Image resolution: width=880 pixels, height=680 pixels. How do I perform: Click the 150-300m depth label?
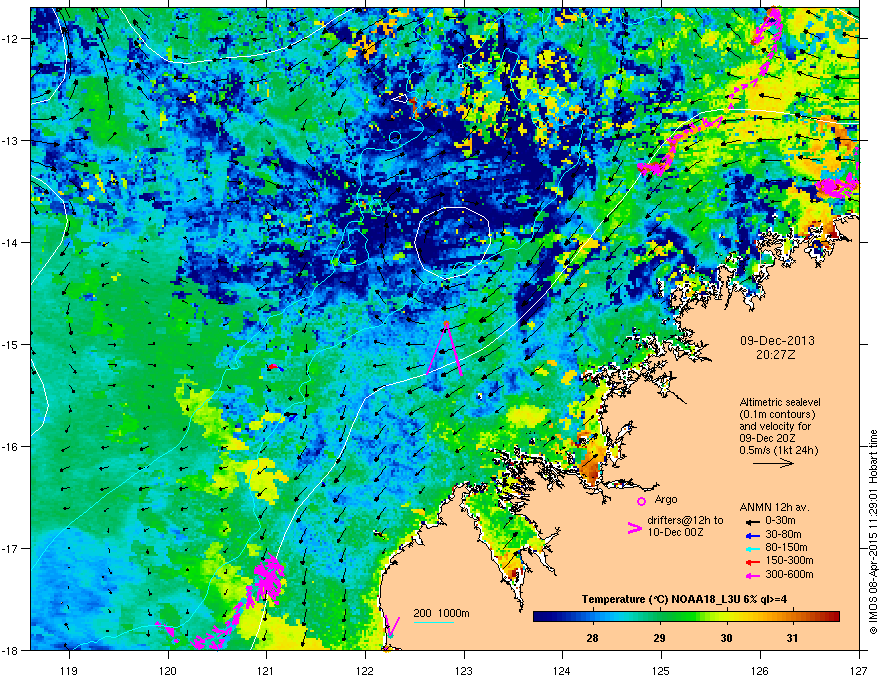coord(789,560)
